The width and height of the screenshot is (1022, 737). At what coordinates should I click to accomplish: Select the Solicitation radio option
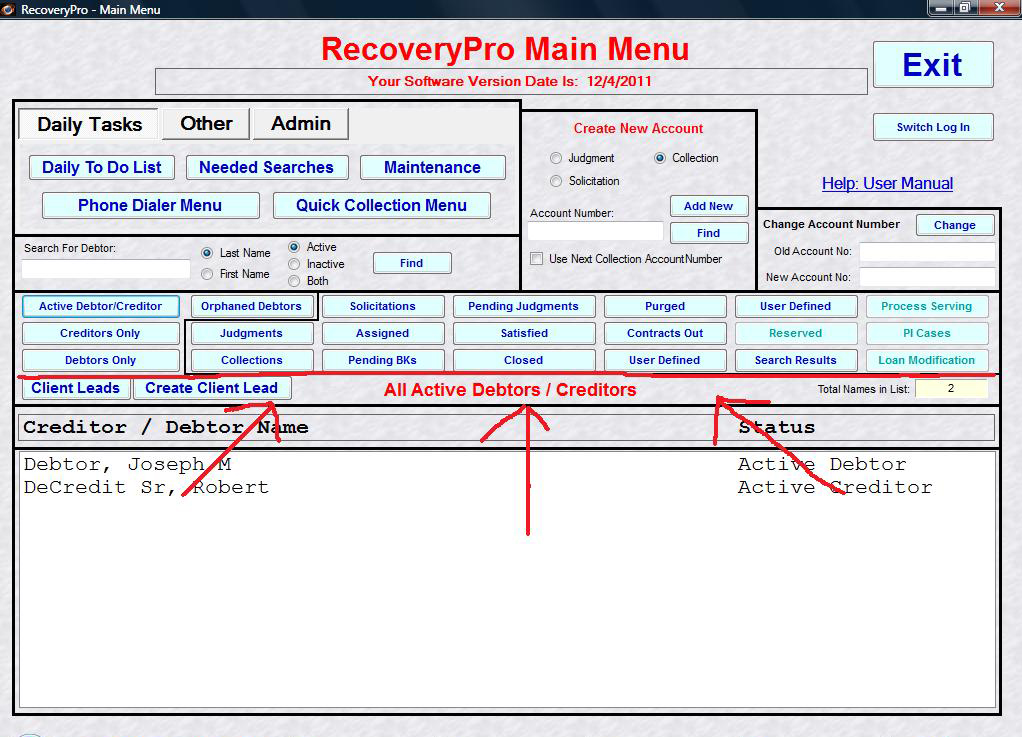point(556,181)
